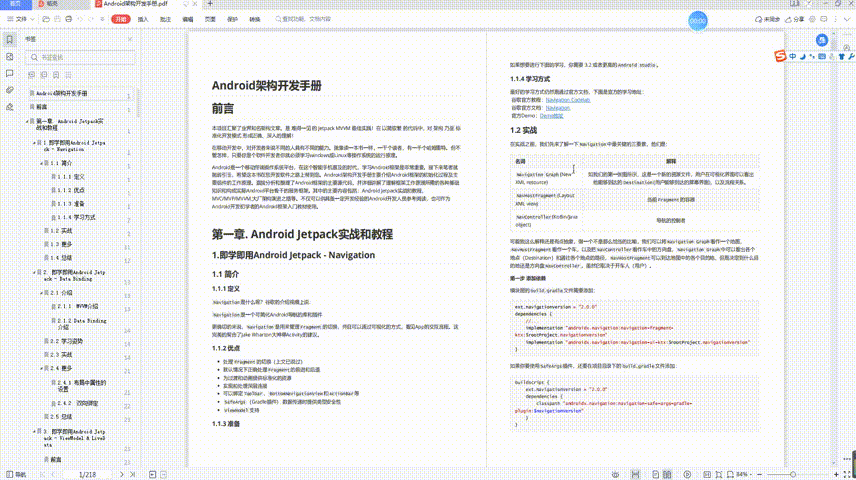Image resolution: width=856 pixels, height=480 pixels.
Task: Collapse the 1.1 简介 bookmark node
Action: coord(41,163)
